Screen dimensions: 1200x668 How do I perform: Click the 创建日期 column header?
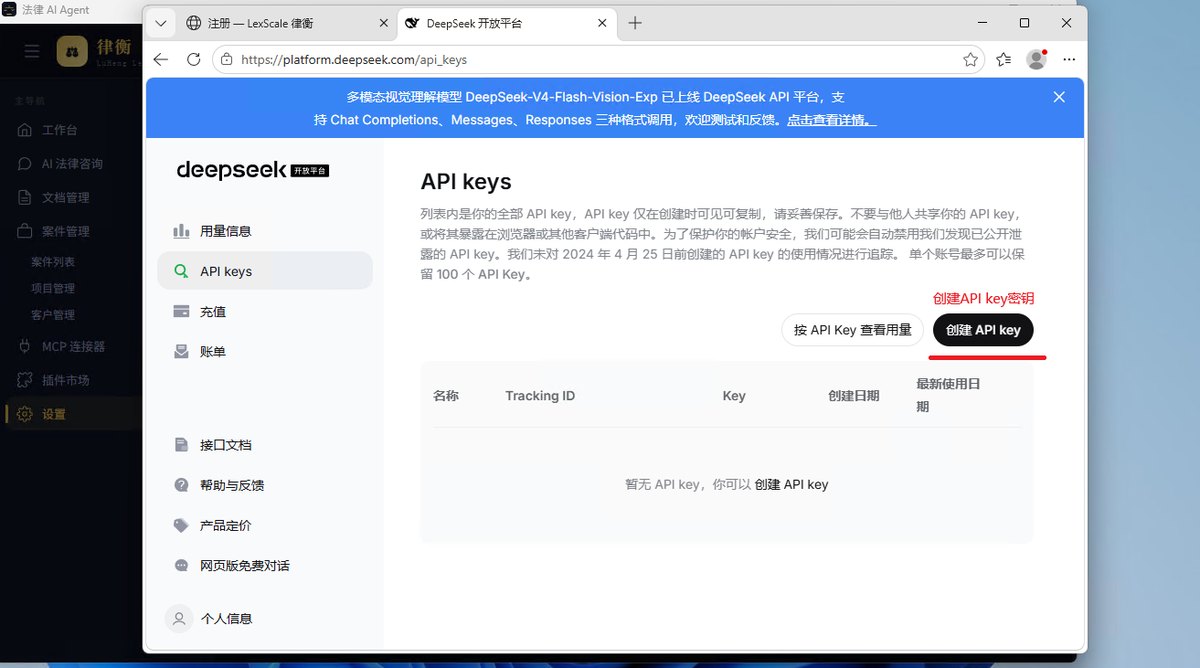[x=854, y=395]
